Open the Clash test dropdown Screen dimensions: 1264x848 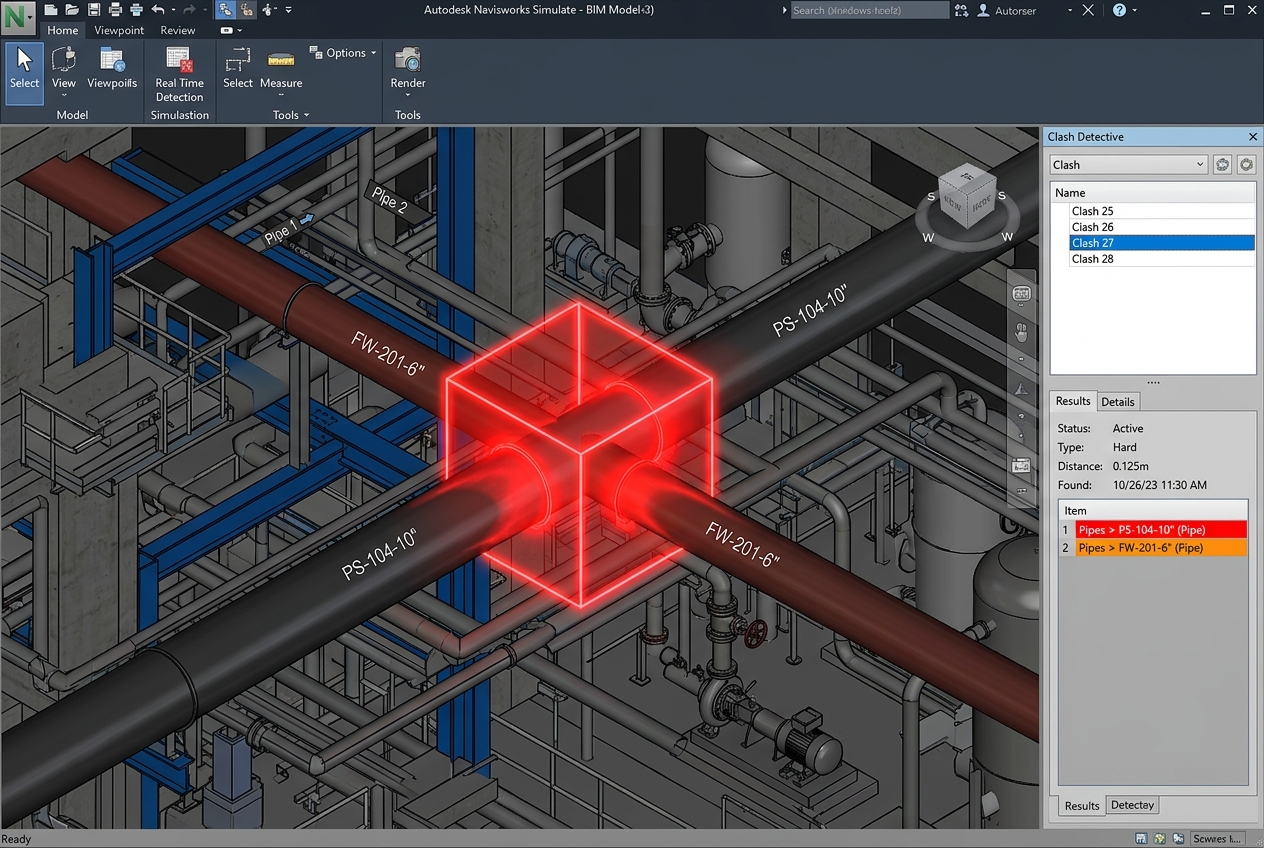[1128, 165]
